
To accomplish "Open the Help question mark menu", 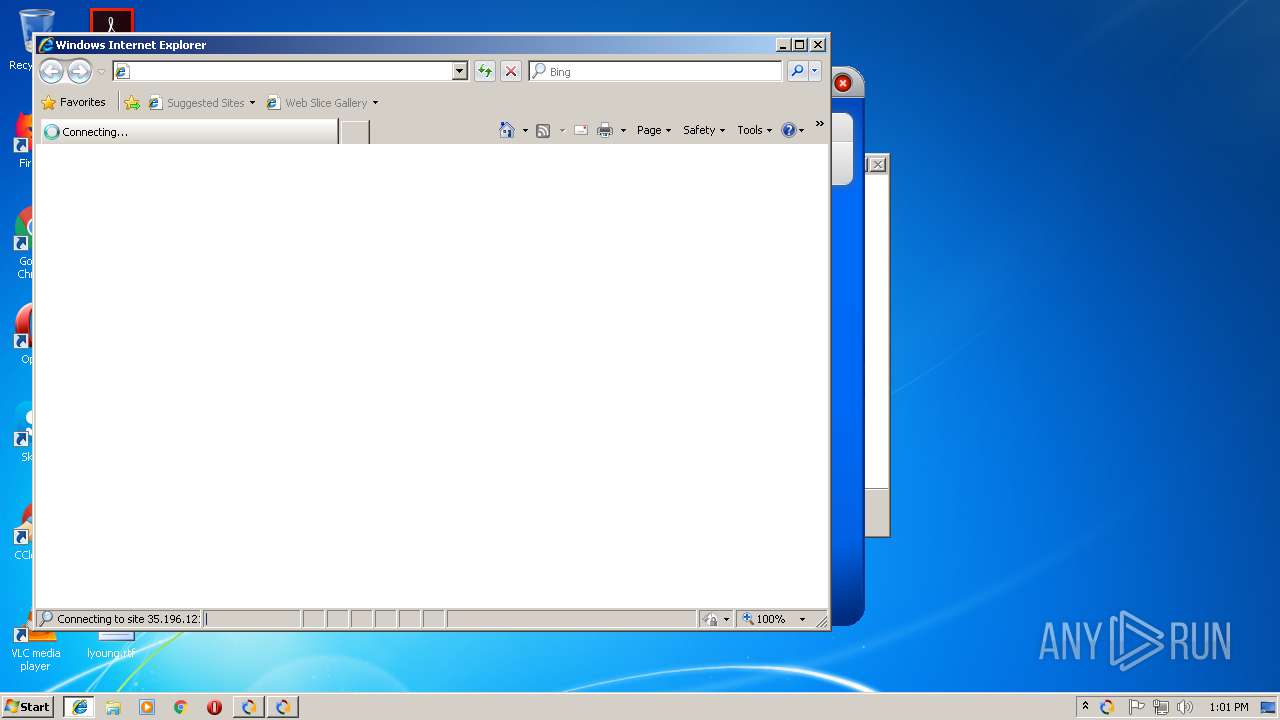I will point(793,130).
